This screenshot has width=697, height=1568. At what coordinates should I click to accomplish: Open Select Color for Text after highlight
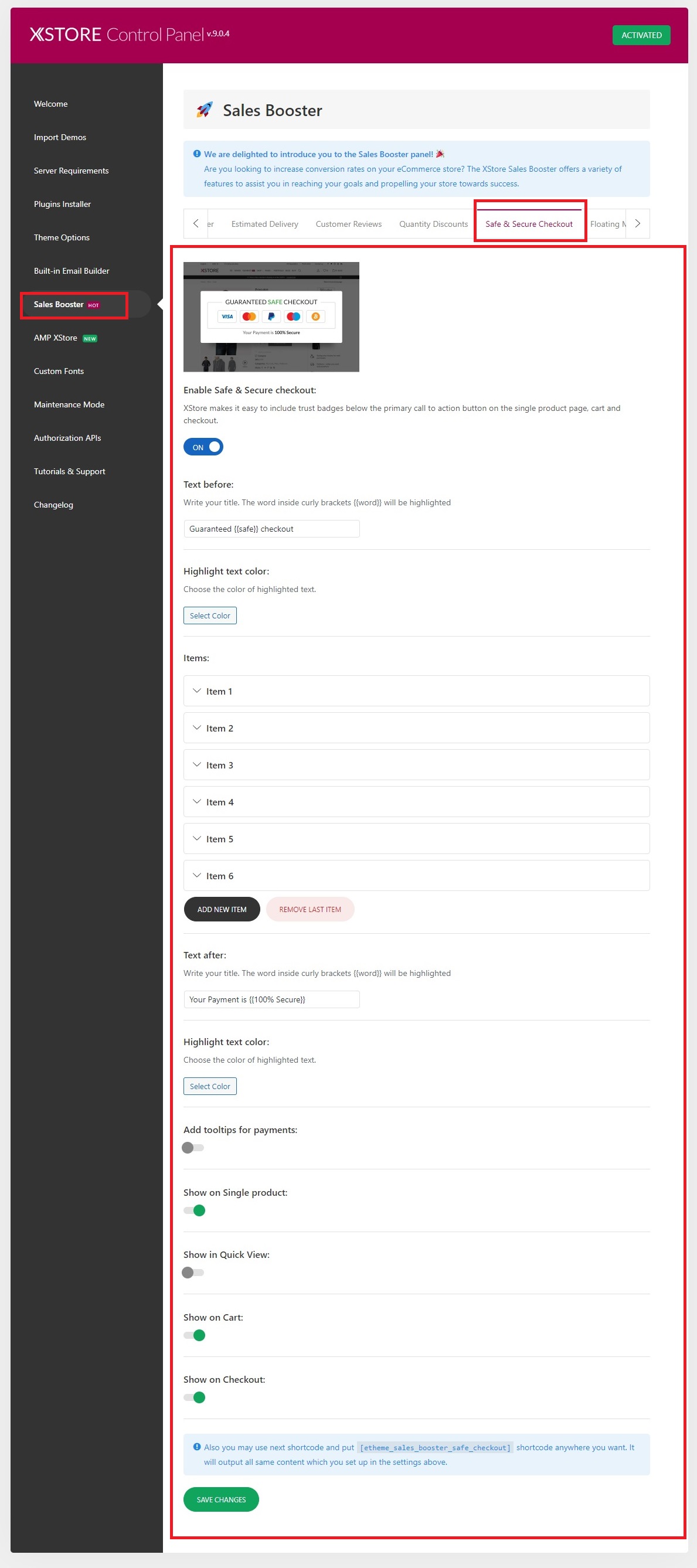click(210, 1086)
